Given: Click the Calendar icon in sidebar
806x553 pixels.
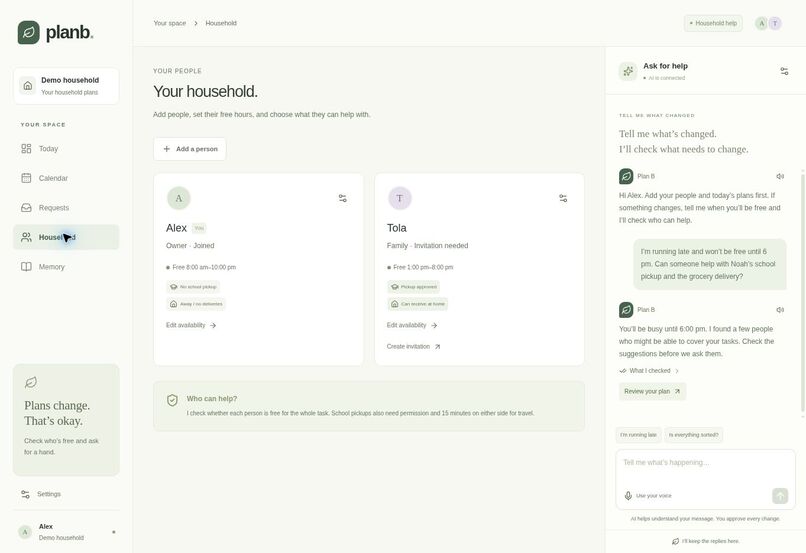Looking at the screenshot, I should coord(26,178).
